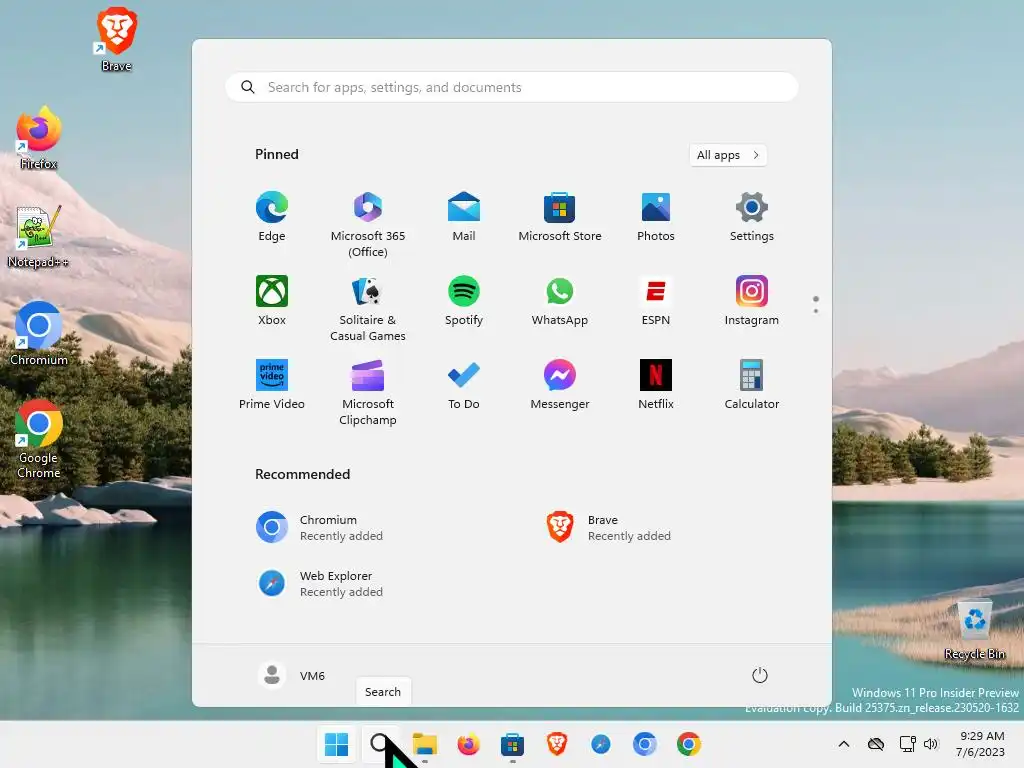This screenshot has width=1024, height=768.
Task: Launch Netflix
Action: coord(656,385)
